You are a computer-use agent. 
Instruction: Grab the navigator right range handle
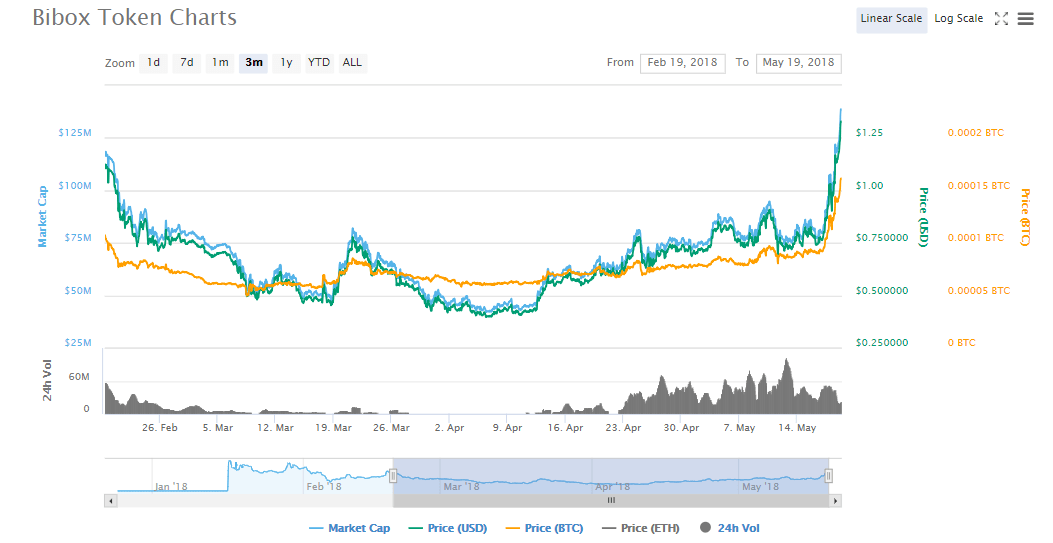pos(828,476)
